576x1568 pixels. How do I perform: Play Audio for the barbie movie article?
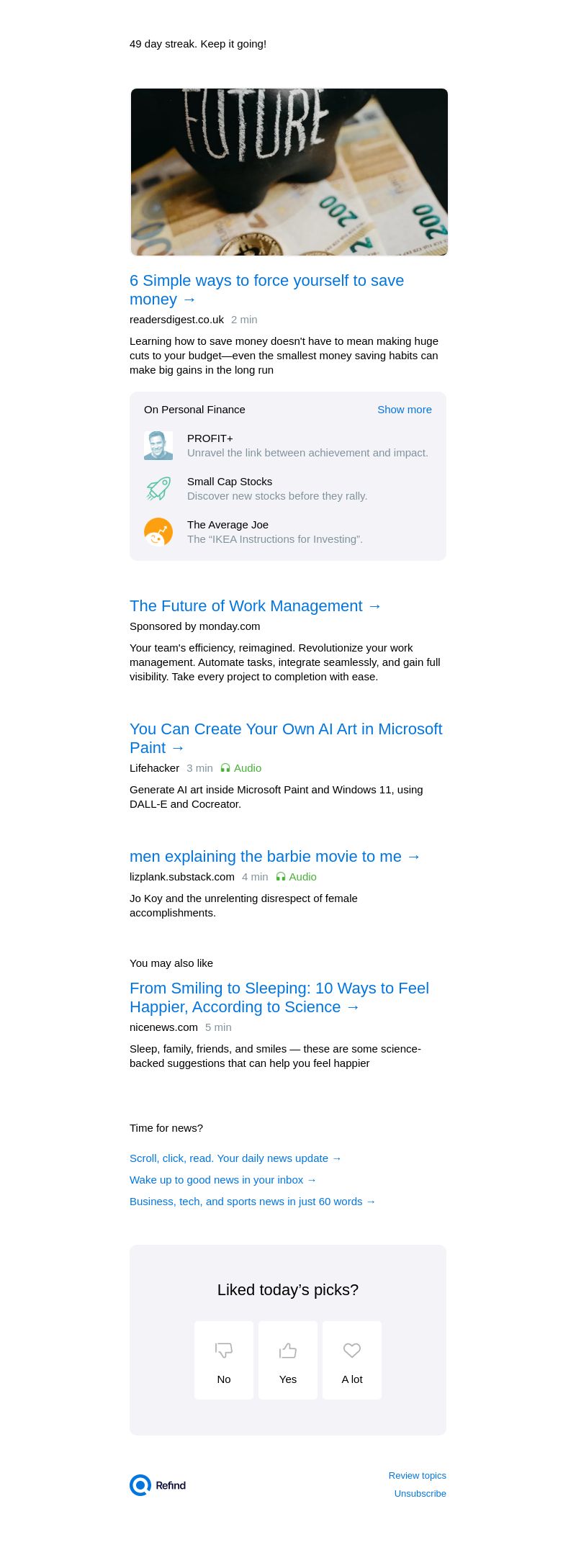[296, 877]
